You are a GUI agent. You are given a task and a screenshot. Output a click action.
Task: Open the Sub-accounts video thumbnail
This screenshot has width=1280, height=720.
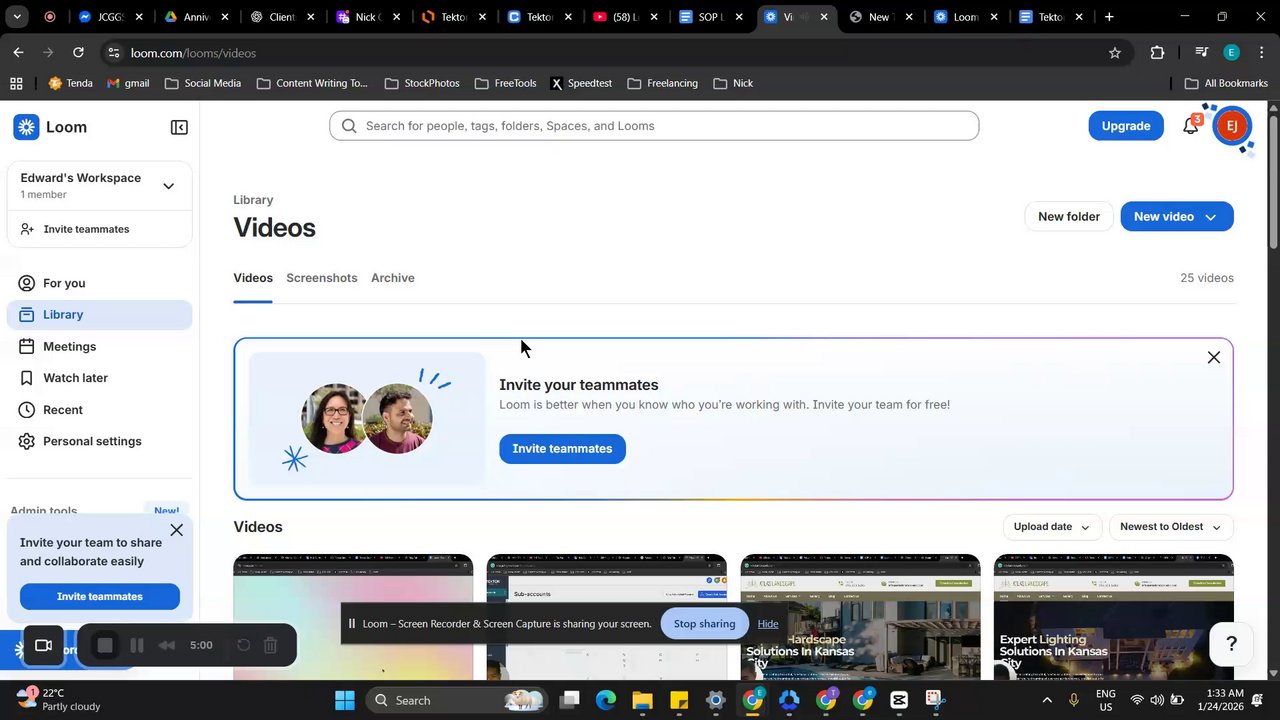coord(607,617)
